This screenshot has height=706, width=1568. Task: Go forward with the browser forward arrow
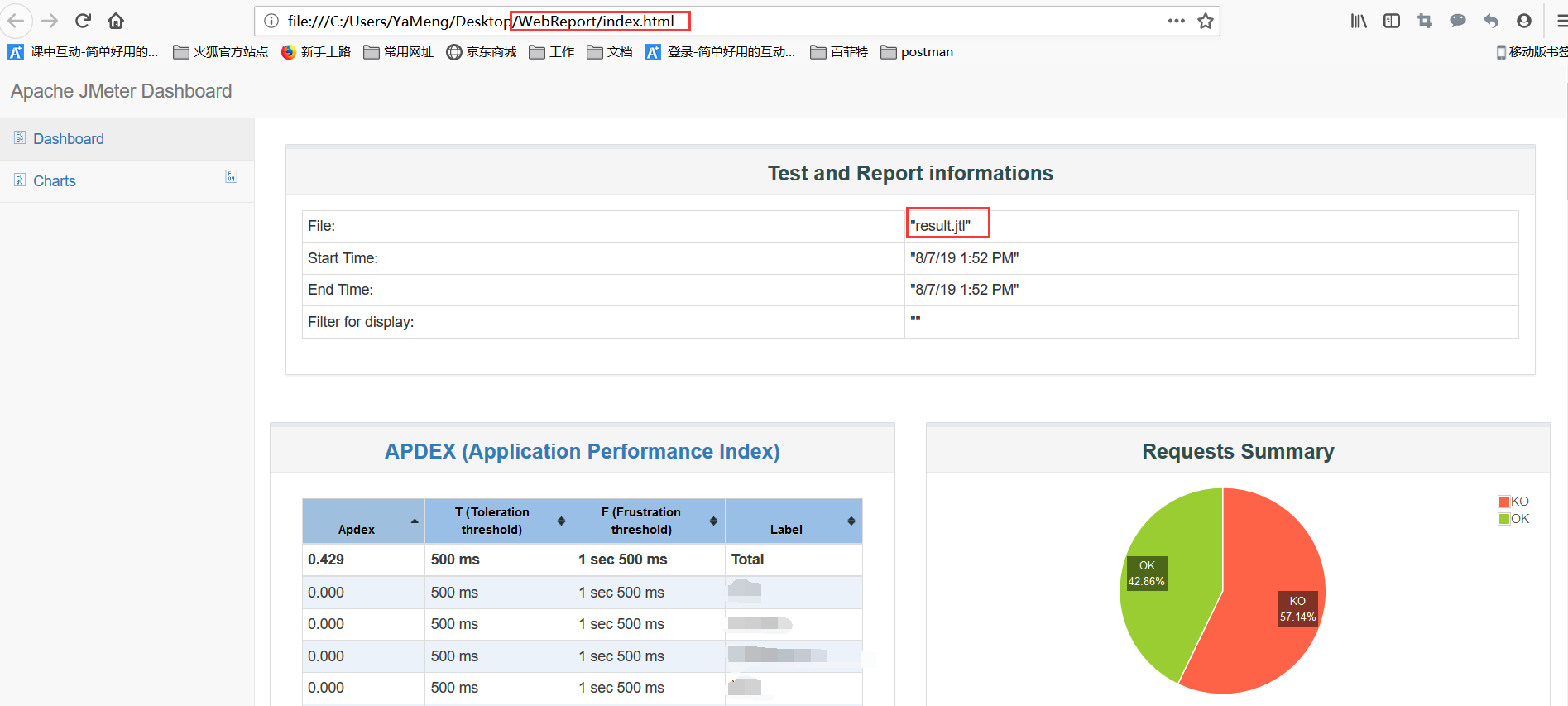point(50,21)
